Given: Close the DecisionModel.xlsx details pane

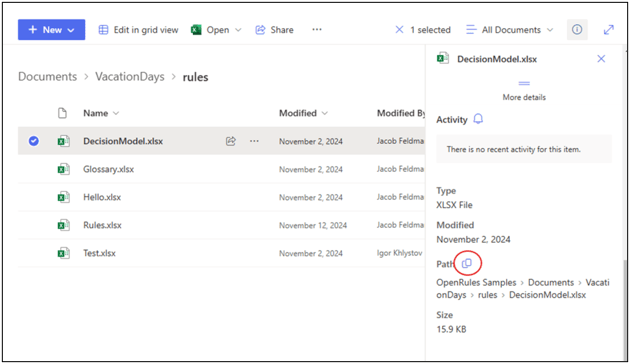Looking at the screenshot, I should click(601, 59).
